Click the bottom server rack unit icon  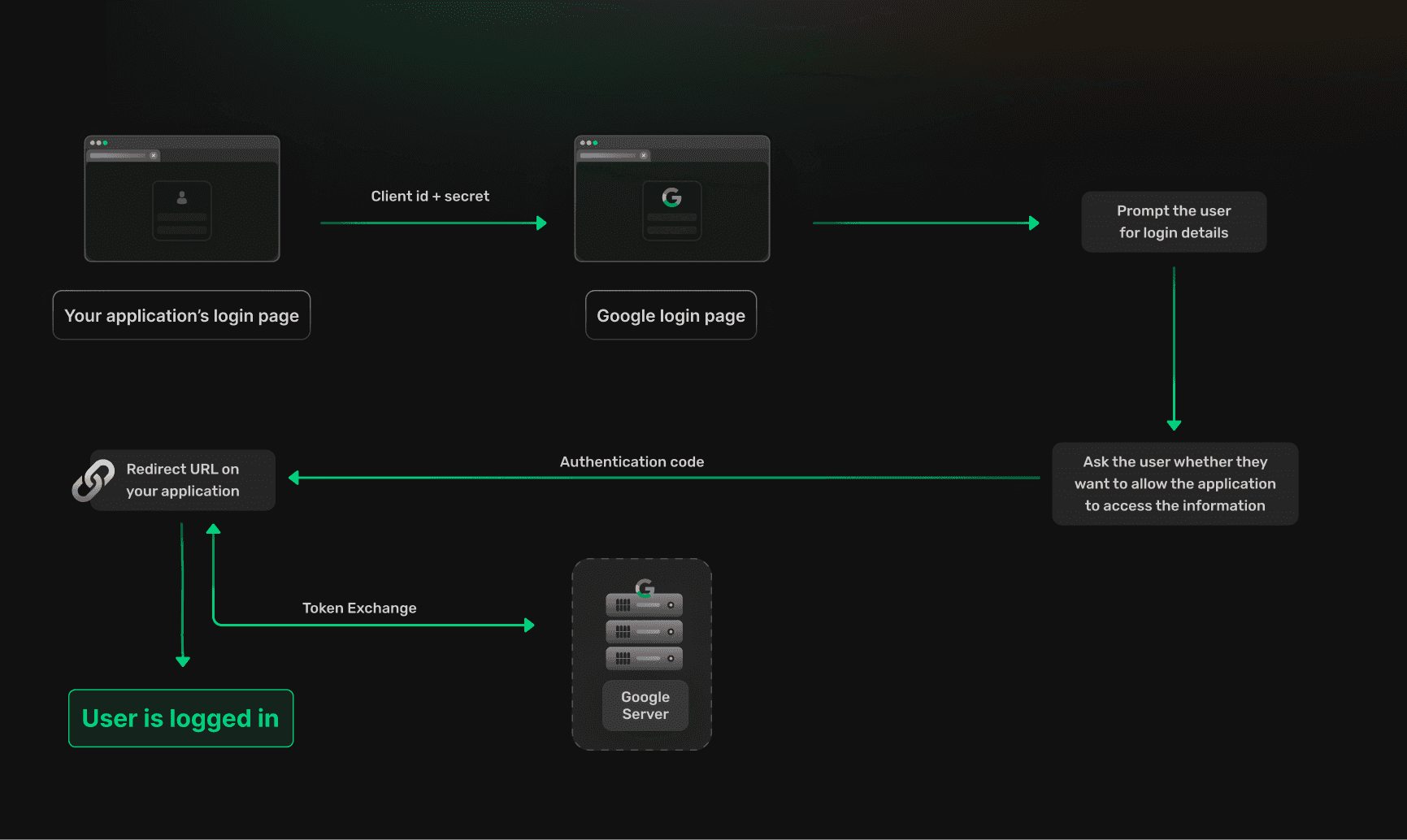click(644, 658)
